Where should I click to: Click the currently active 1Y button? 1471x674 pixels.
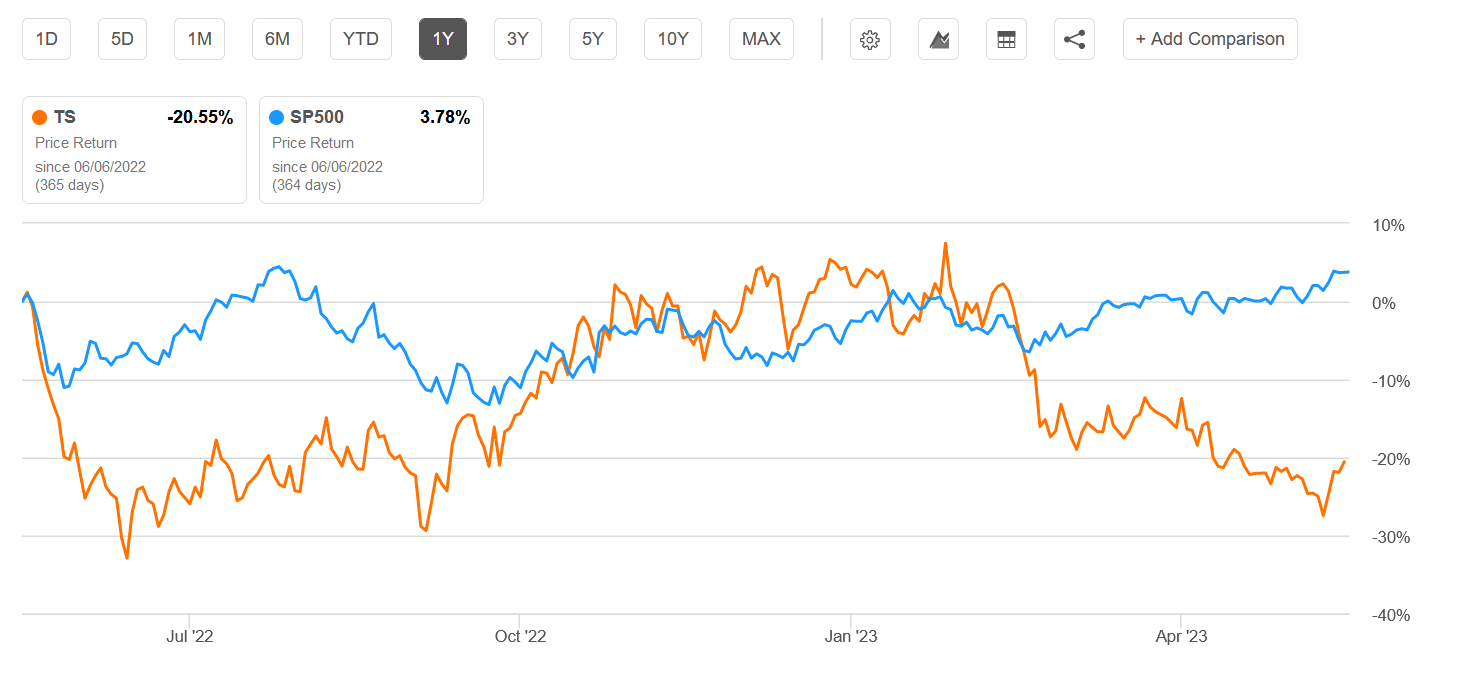pyautogui.click(x=442, y=39)
